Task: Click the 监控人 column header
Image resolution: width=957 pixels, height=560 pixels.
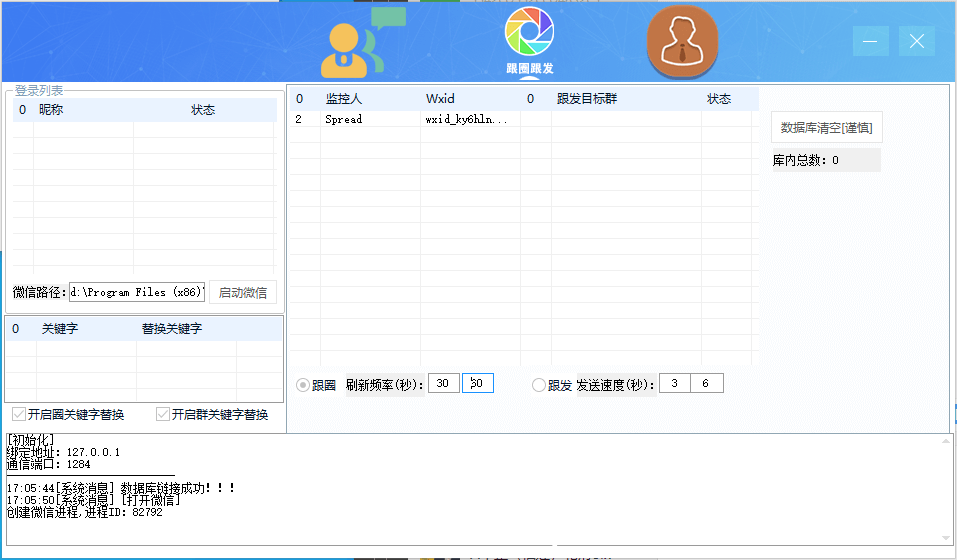Action: (344, 99)
